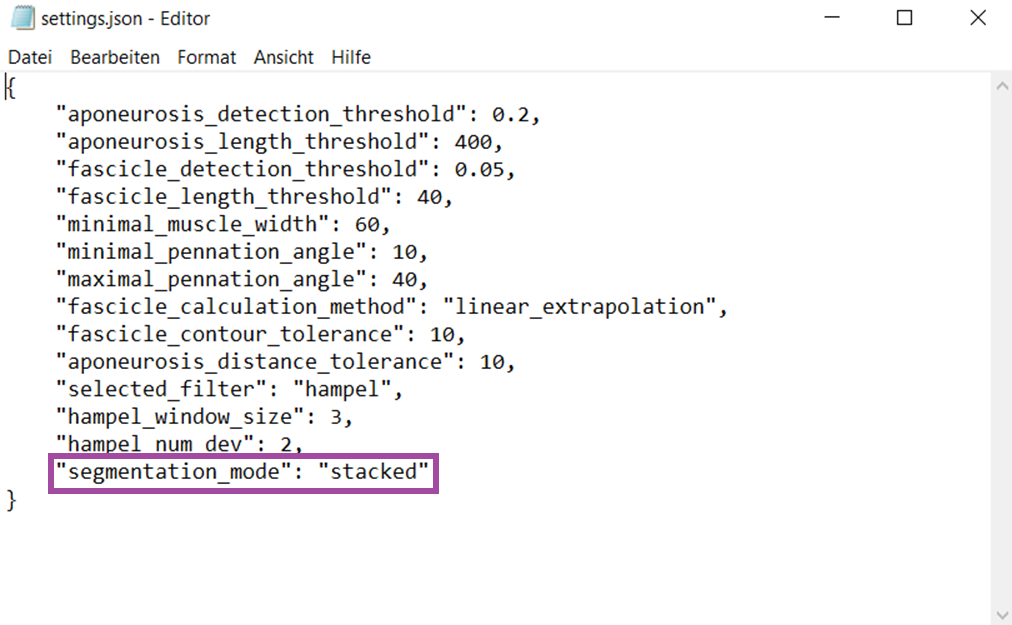The image size is (1012, 625).
Task: Open the Ansicht menu
Action: (x=283, y=57)
